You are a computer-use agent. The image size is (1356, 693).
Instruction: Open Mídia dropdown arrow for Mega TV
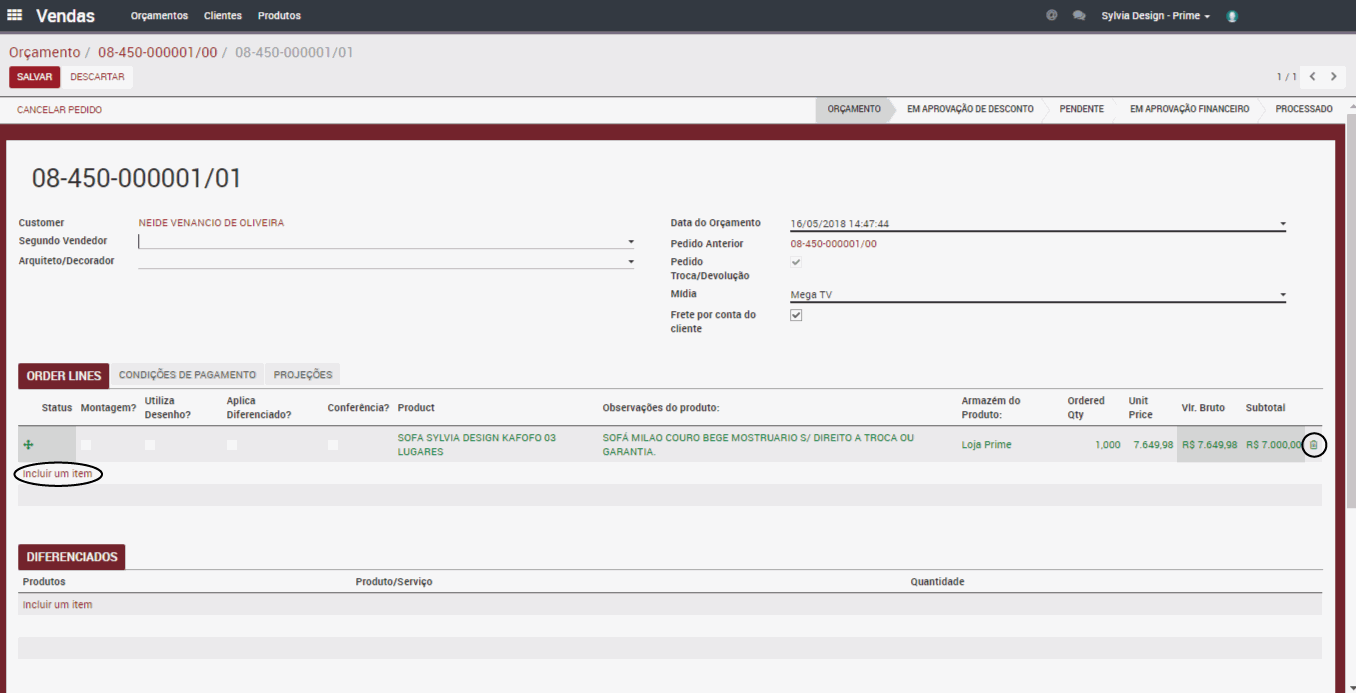point(1282,295)
